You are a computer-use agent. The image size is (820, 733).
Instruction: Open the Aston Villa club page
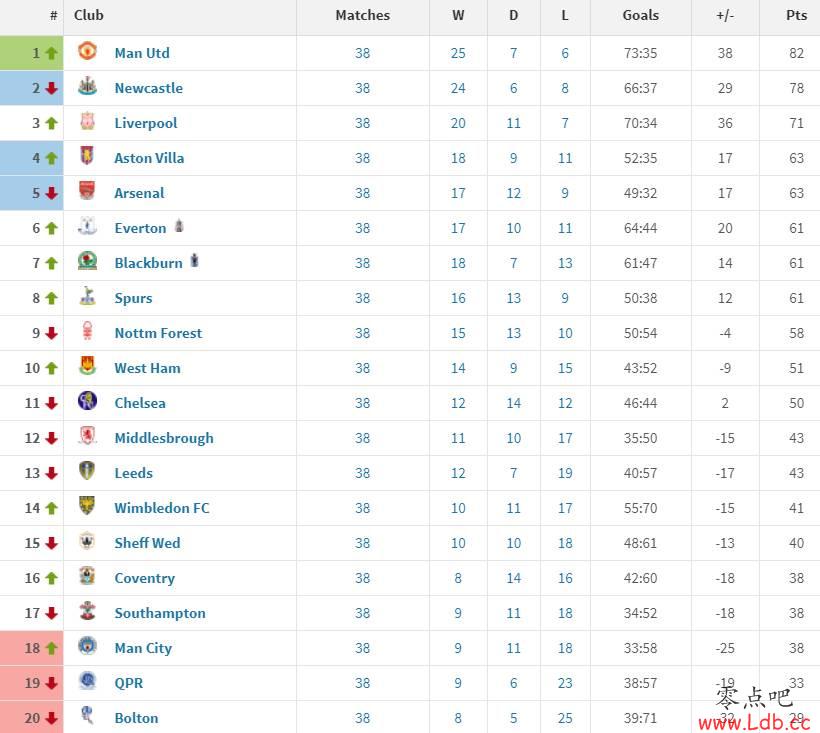click(149, 158)
